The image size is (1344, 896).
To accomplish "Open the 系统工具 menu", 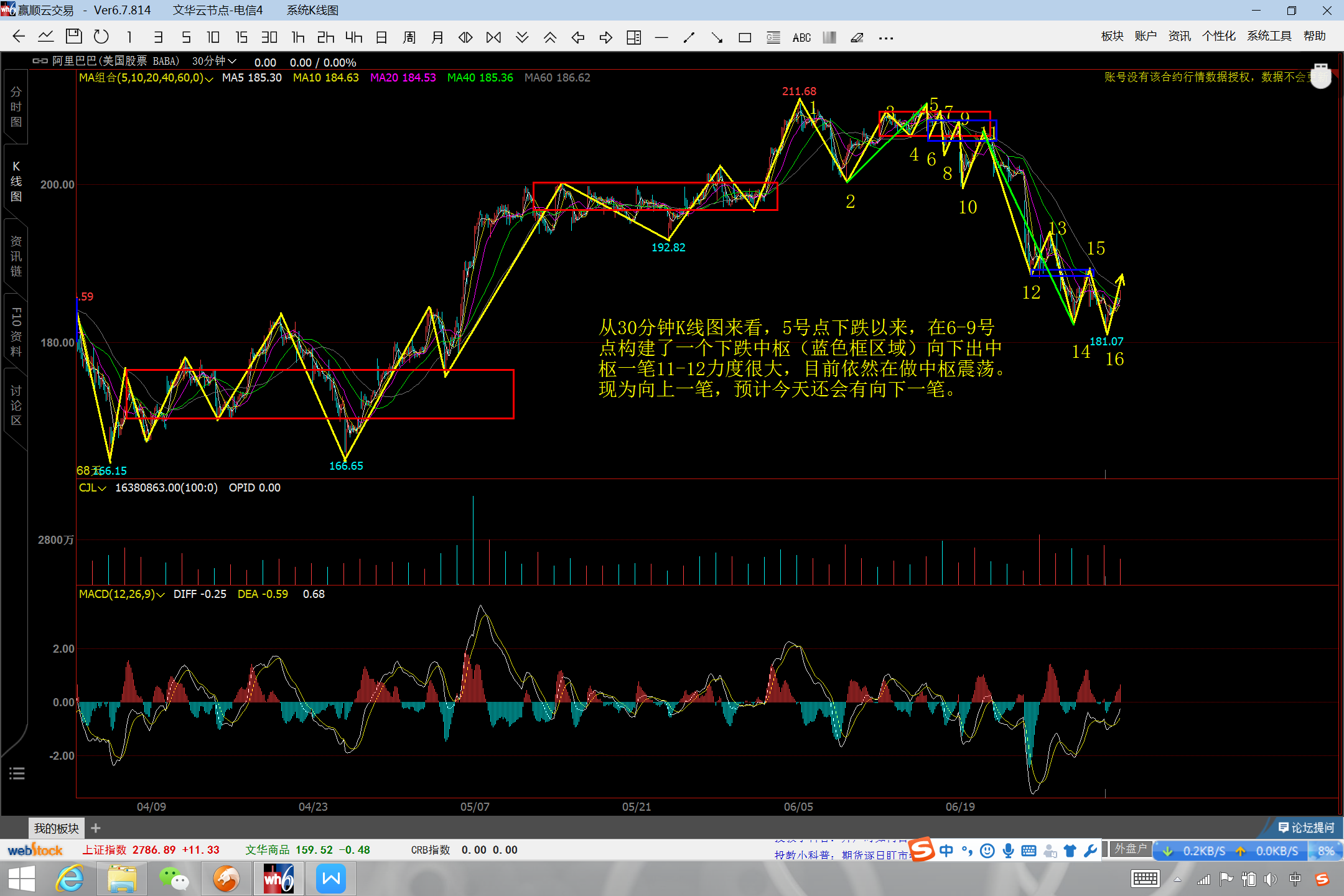I will click(x=1269, y=36).
